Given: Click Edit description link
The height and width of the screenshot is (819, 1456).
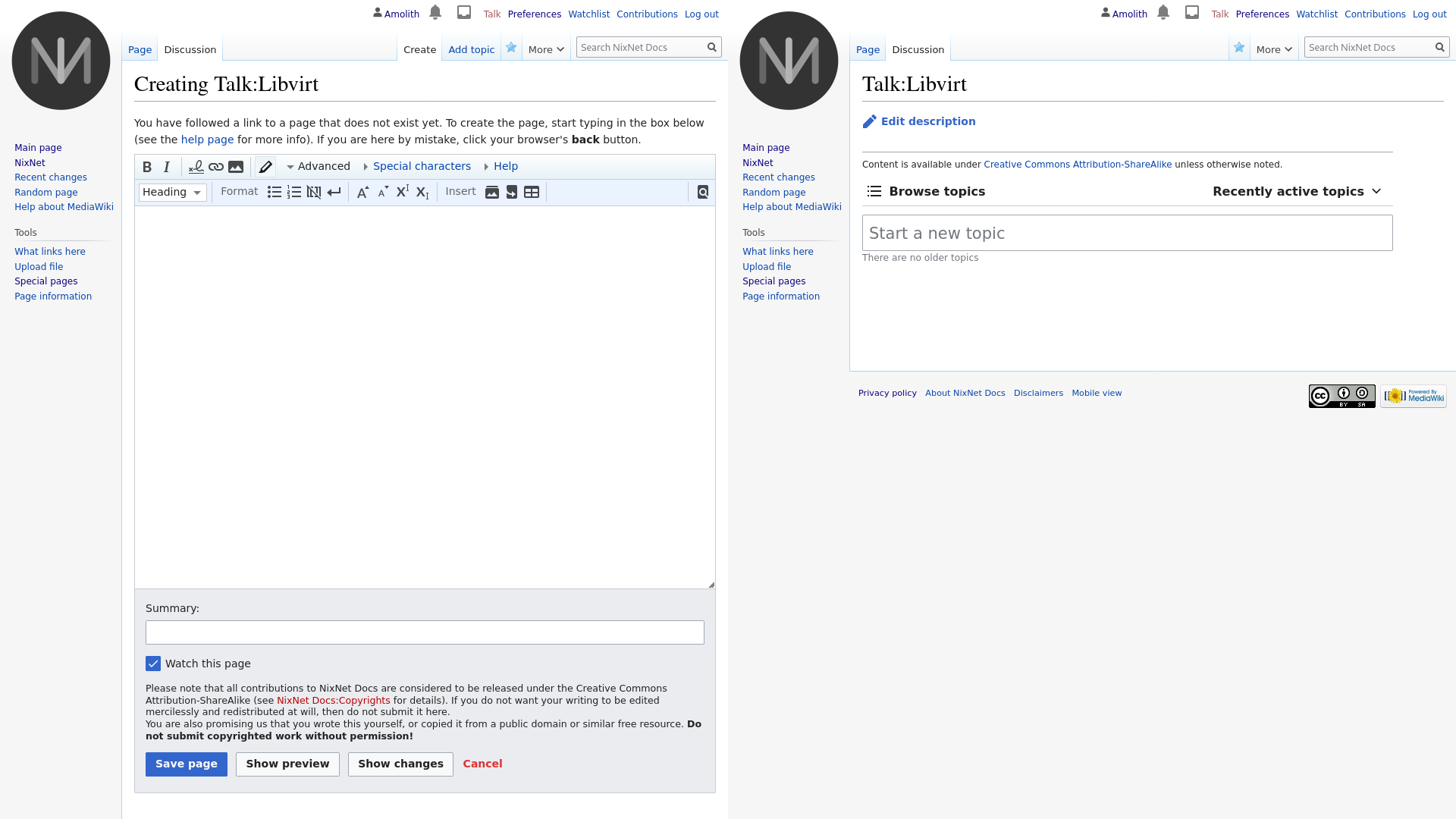Looking at the screenshot, I should (927, 121).
